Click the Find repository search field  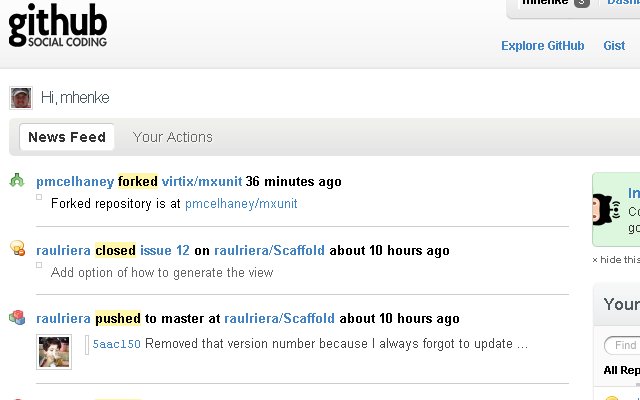click(622, 345)
